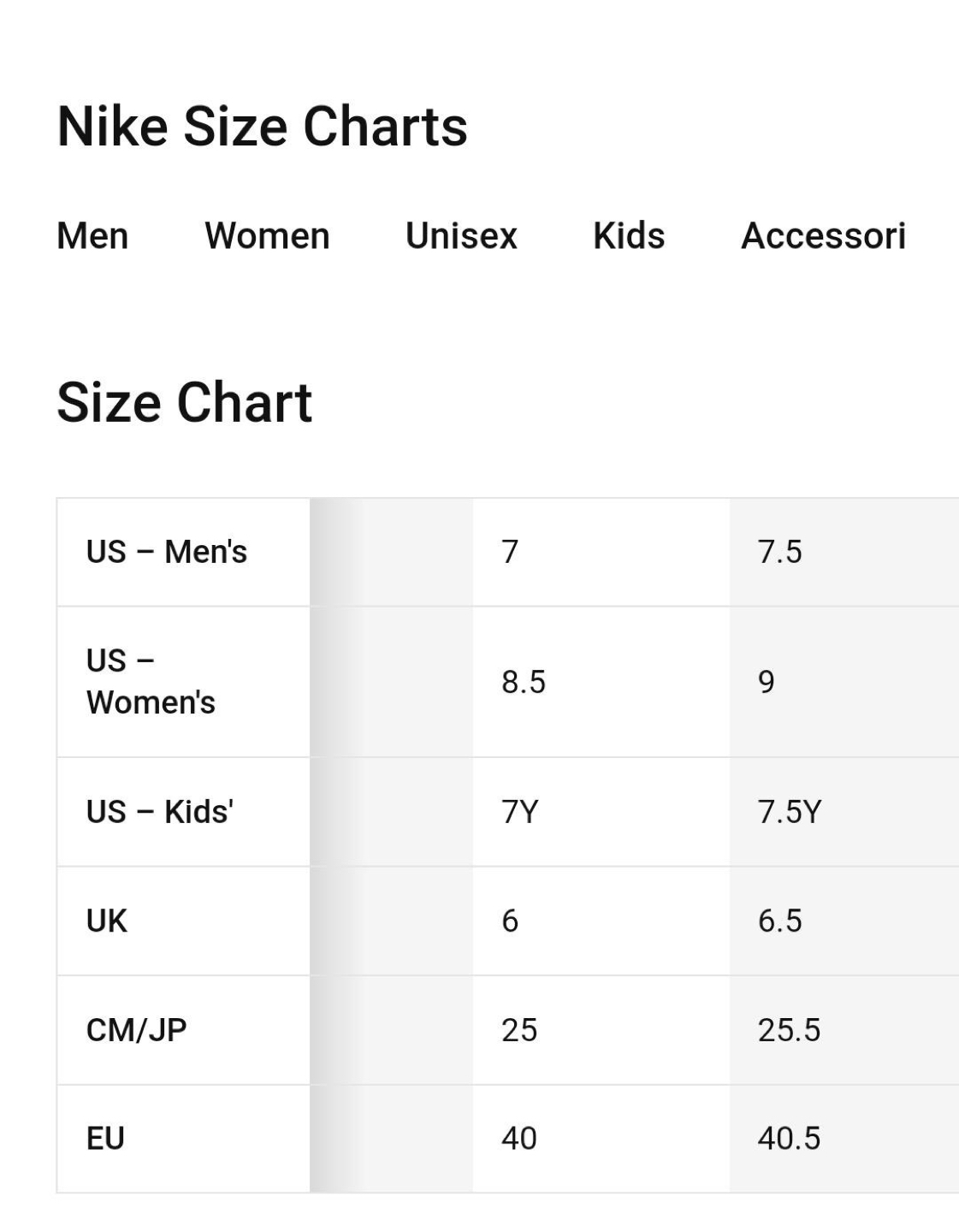The height and width of the screenshot is (1232, 959).
Task: Click the CM/JP row header
Action: 137,1030
